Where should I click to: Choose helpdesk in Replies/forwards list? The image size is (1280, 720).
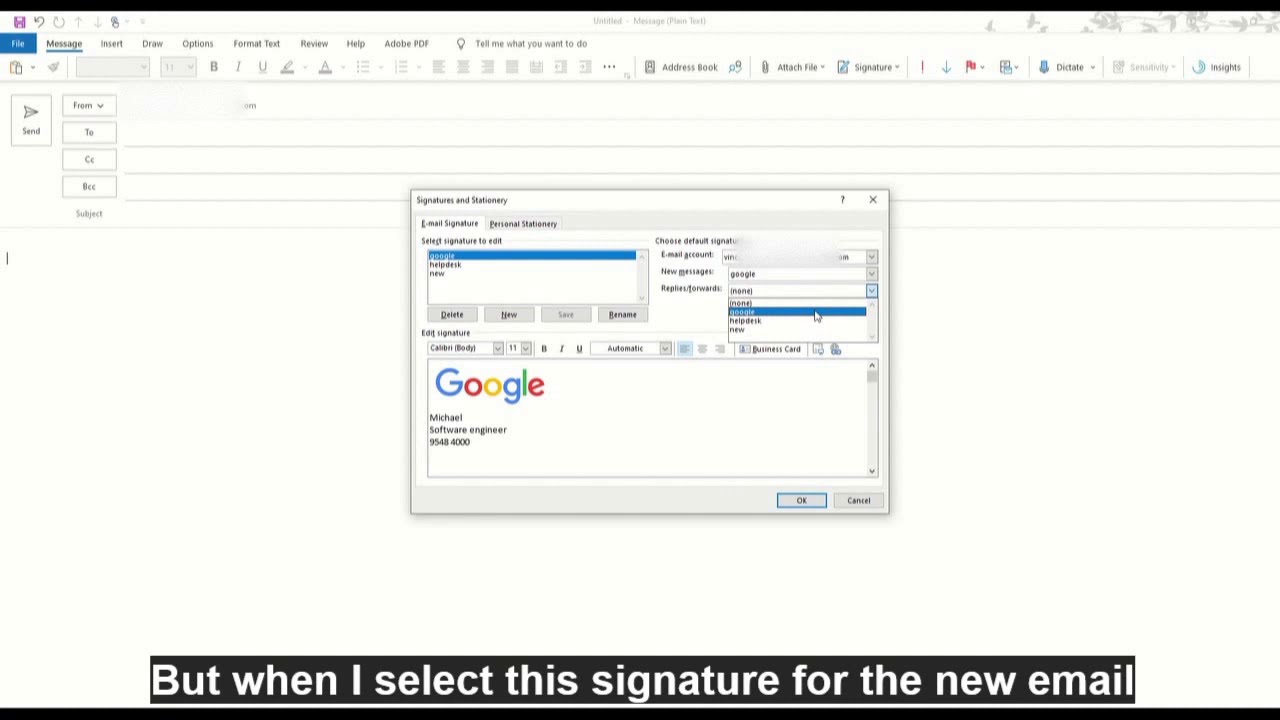coord(797,321)
